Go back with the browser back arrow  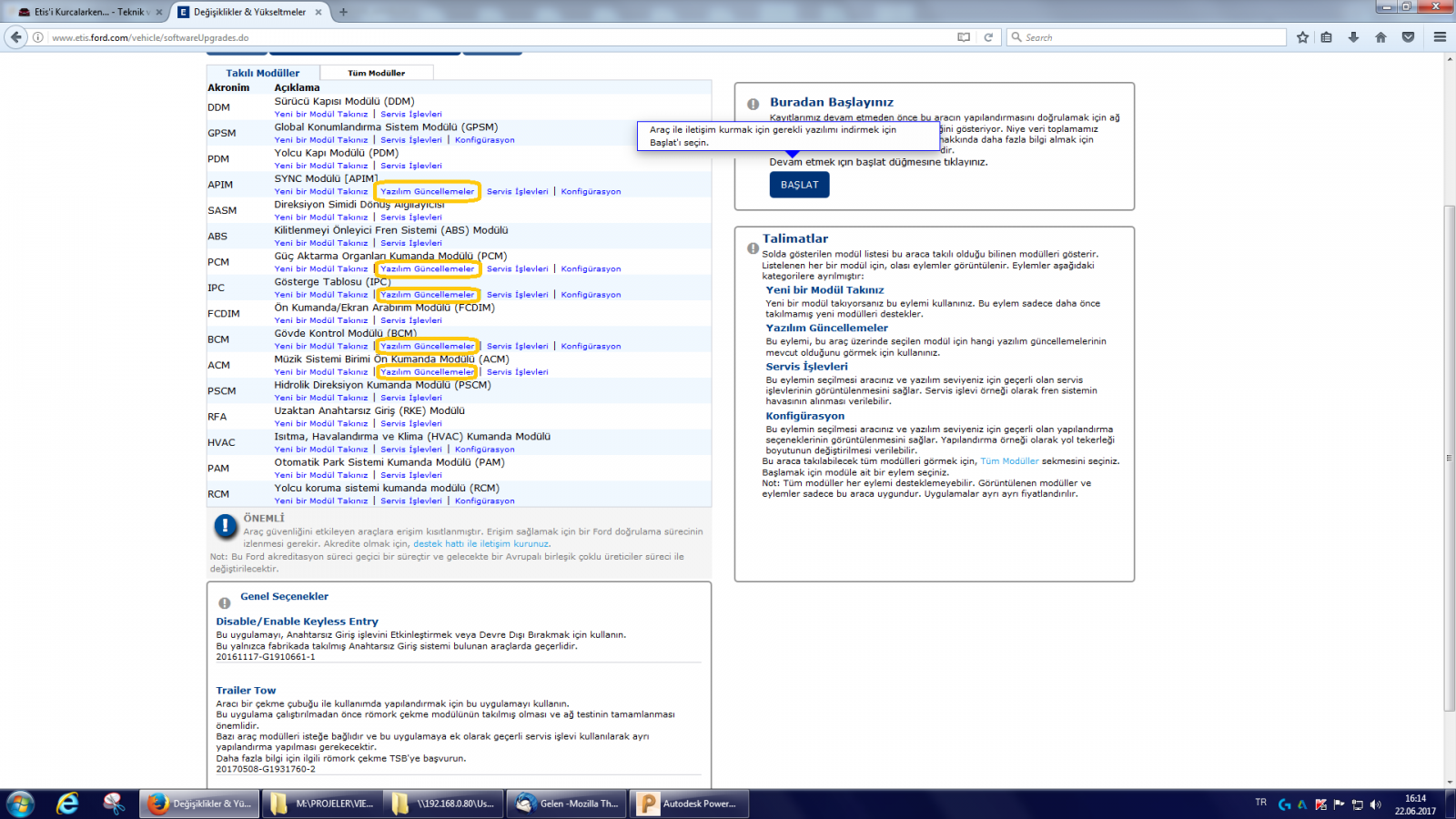pos(15,37)
